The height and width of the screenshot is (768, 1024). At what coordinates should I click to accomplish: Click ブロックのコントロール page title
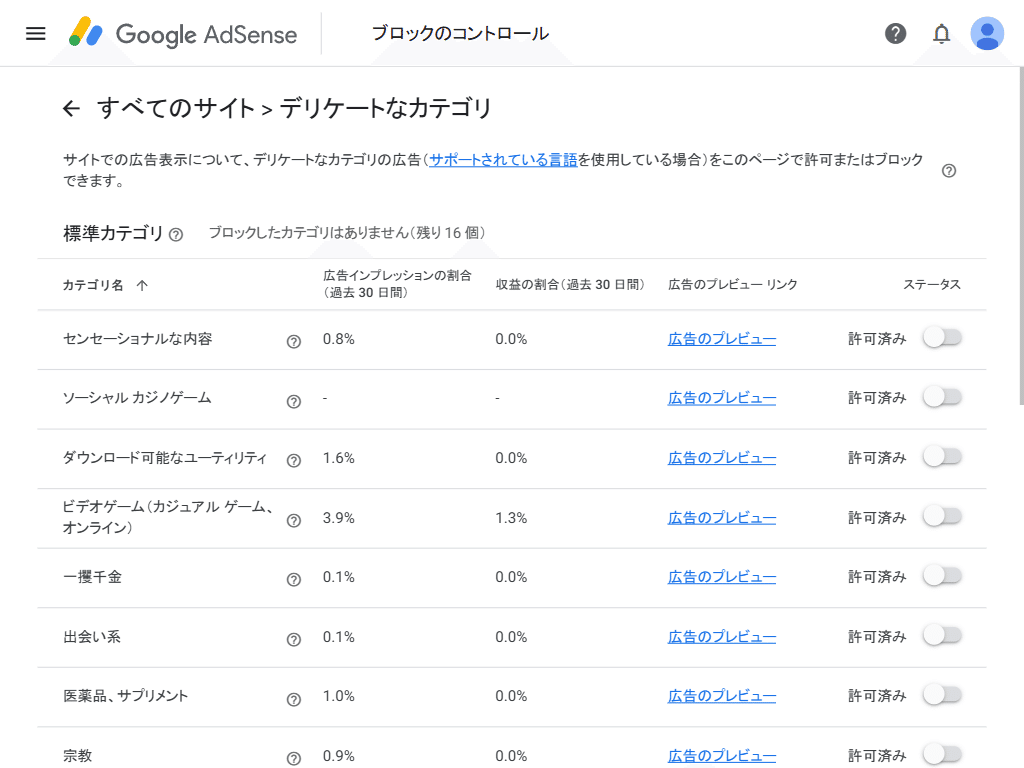point(460,33)
